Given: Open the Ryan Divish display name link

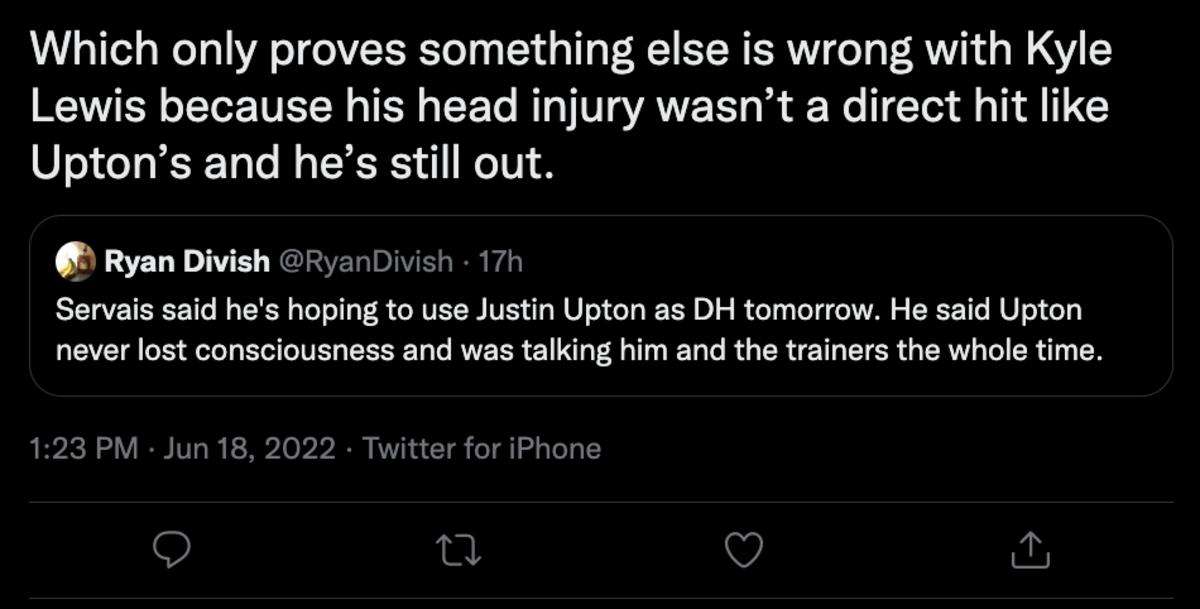Looking at the screenshot, I should point(186,262).
